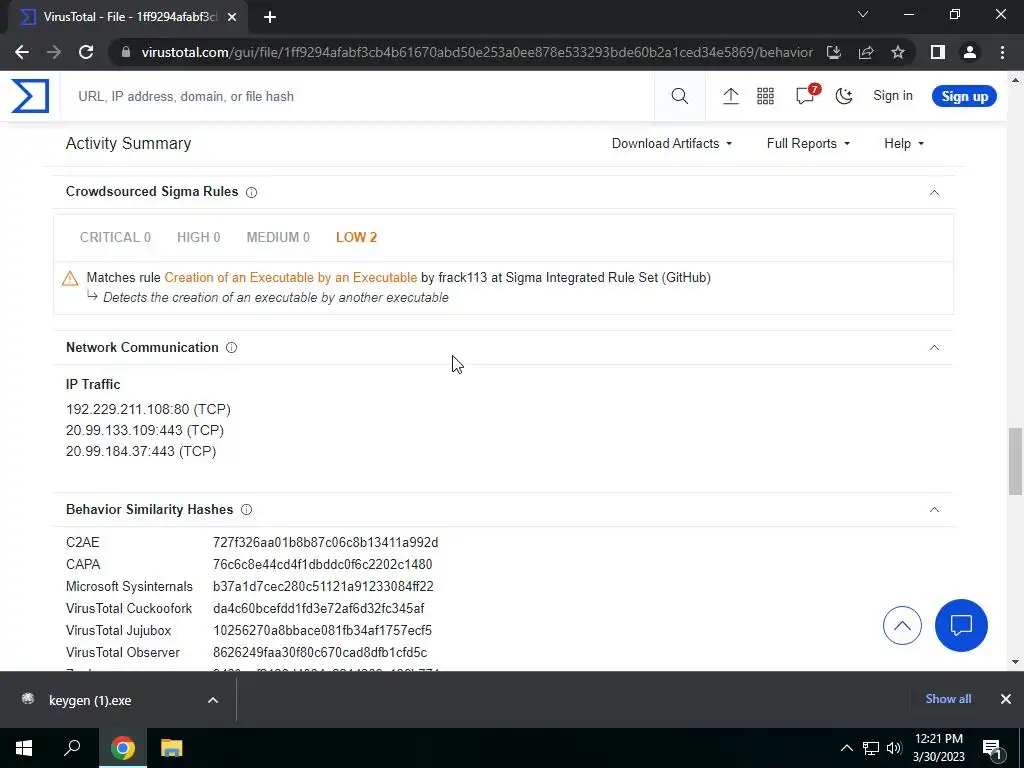Open the apps grid icon

[x=765, y=96]
